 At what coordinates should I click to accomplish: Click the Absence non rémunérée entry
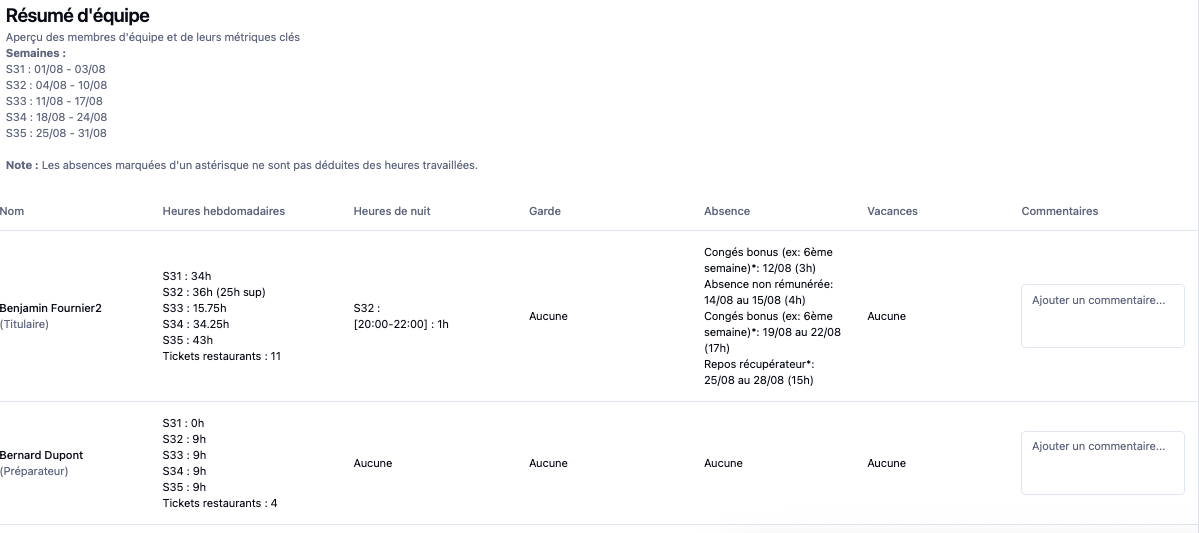pos(769,292)
